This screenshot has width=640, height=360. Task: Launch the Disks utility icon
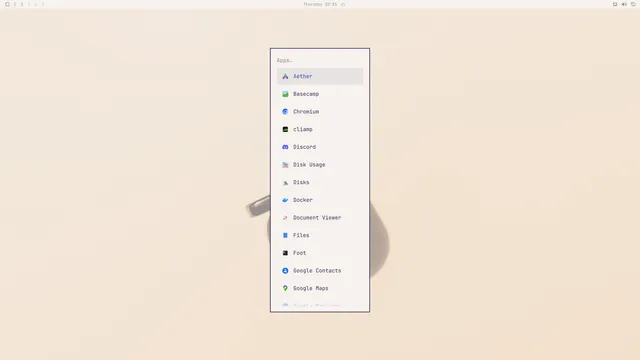tap(285, 182)
